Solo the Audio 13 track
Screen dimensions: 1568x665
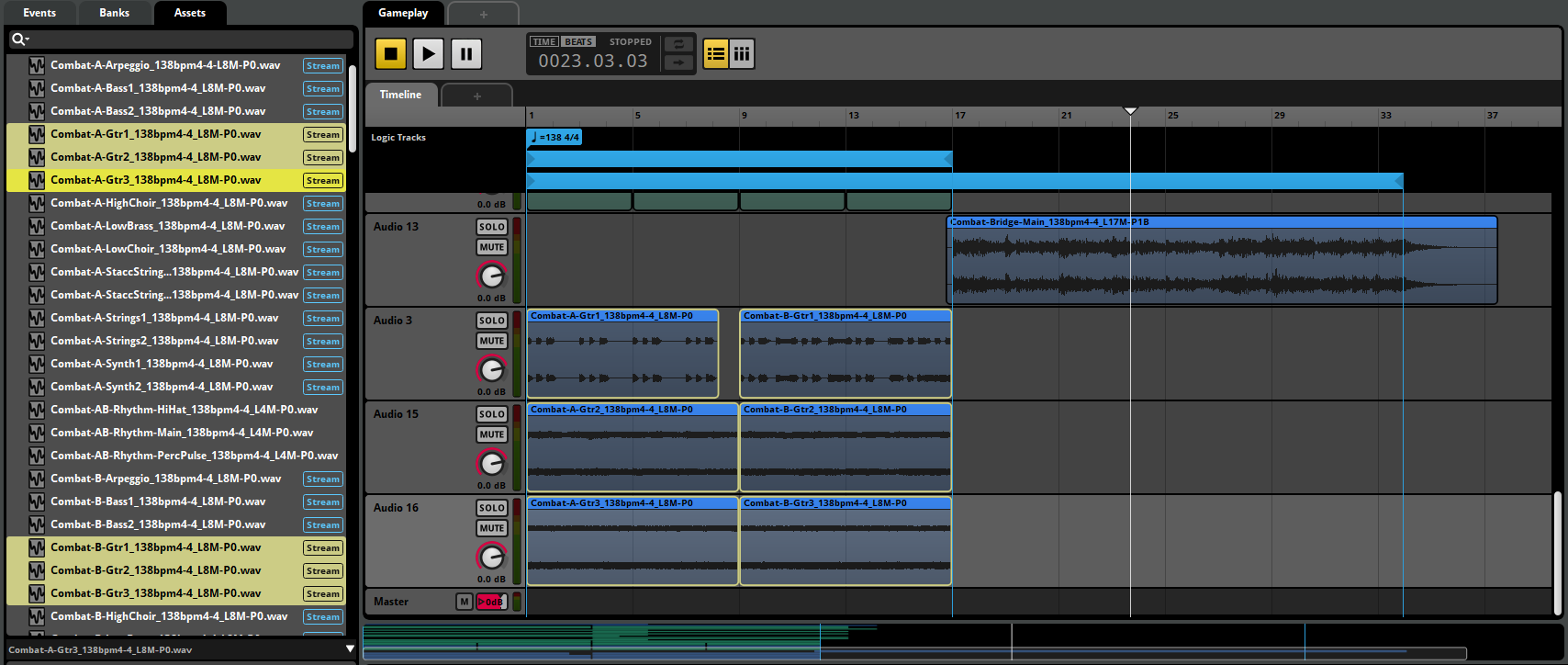pos(492,227)
